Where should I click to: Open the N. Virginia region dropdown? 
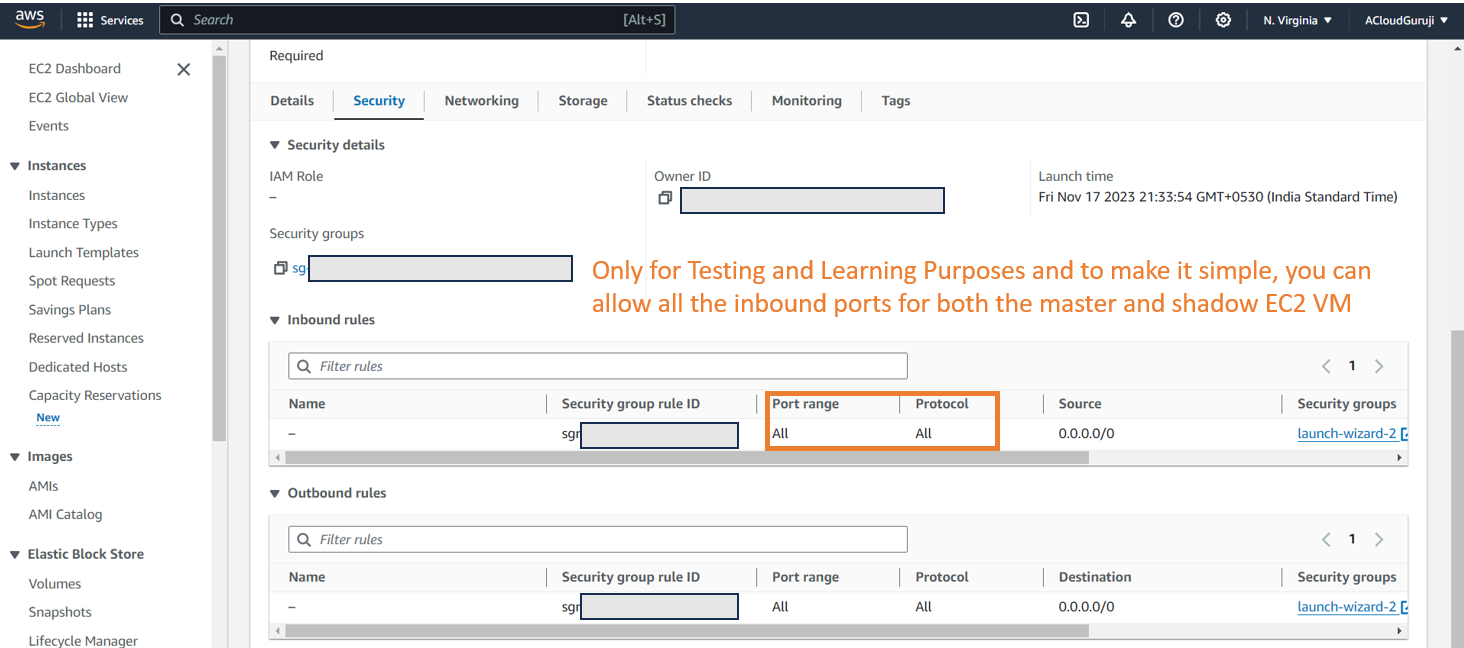1297,20
